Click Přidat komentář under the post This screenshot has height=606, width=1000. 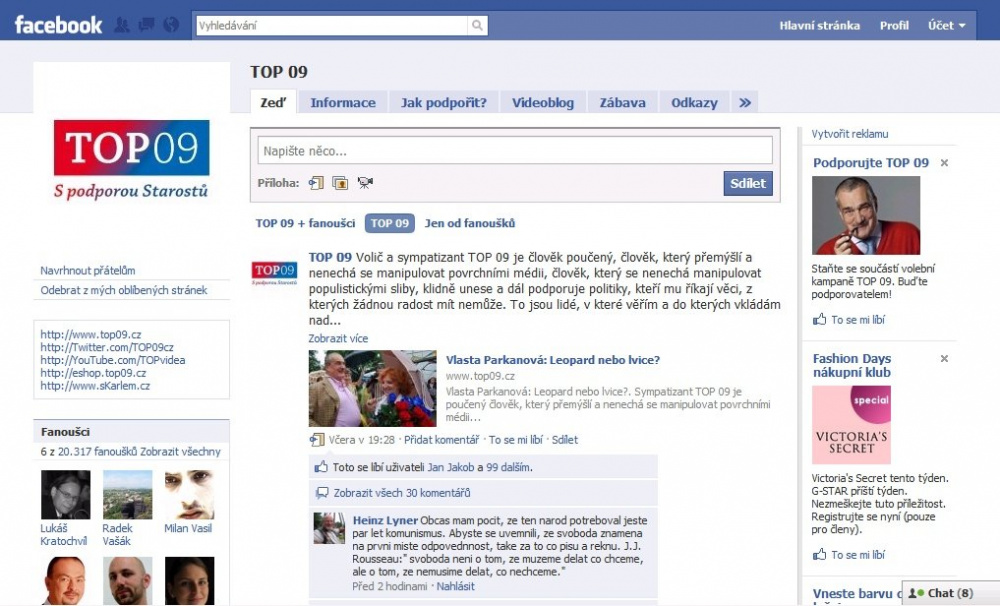point(441,440)
